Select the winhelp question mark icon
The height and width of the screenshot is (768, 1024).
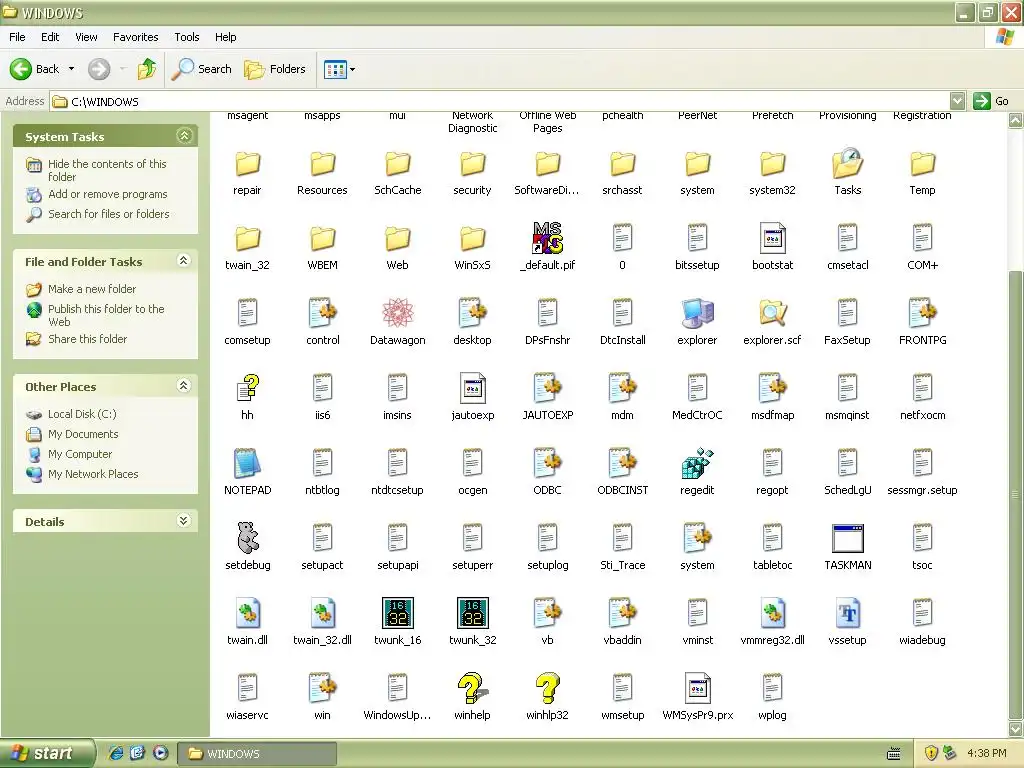472,688
